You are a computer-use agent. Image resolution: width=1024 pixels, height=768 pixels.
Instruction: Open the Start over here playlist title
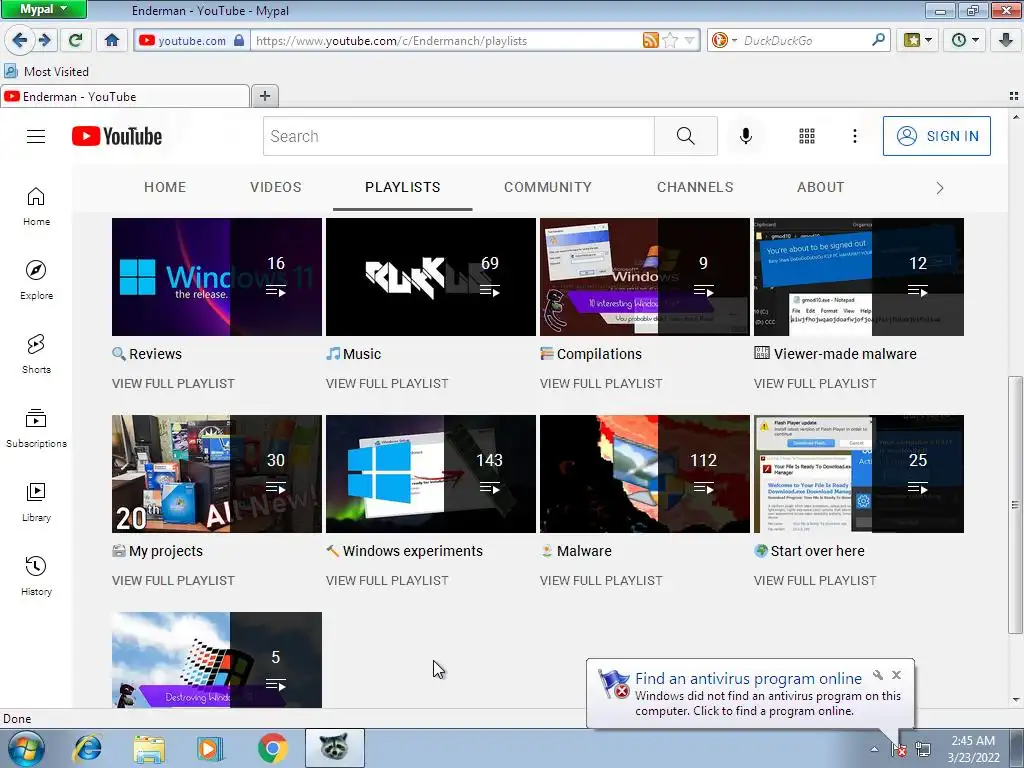point(818,551)
